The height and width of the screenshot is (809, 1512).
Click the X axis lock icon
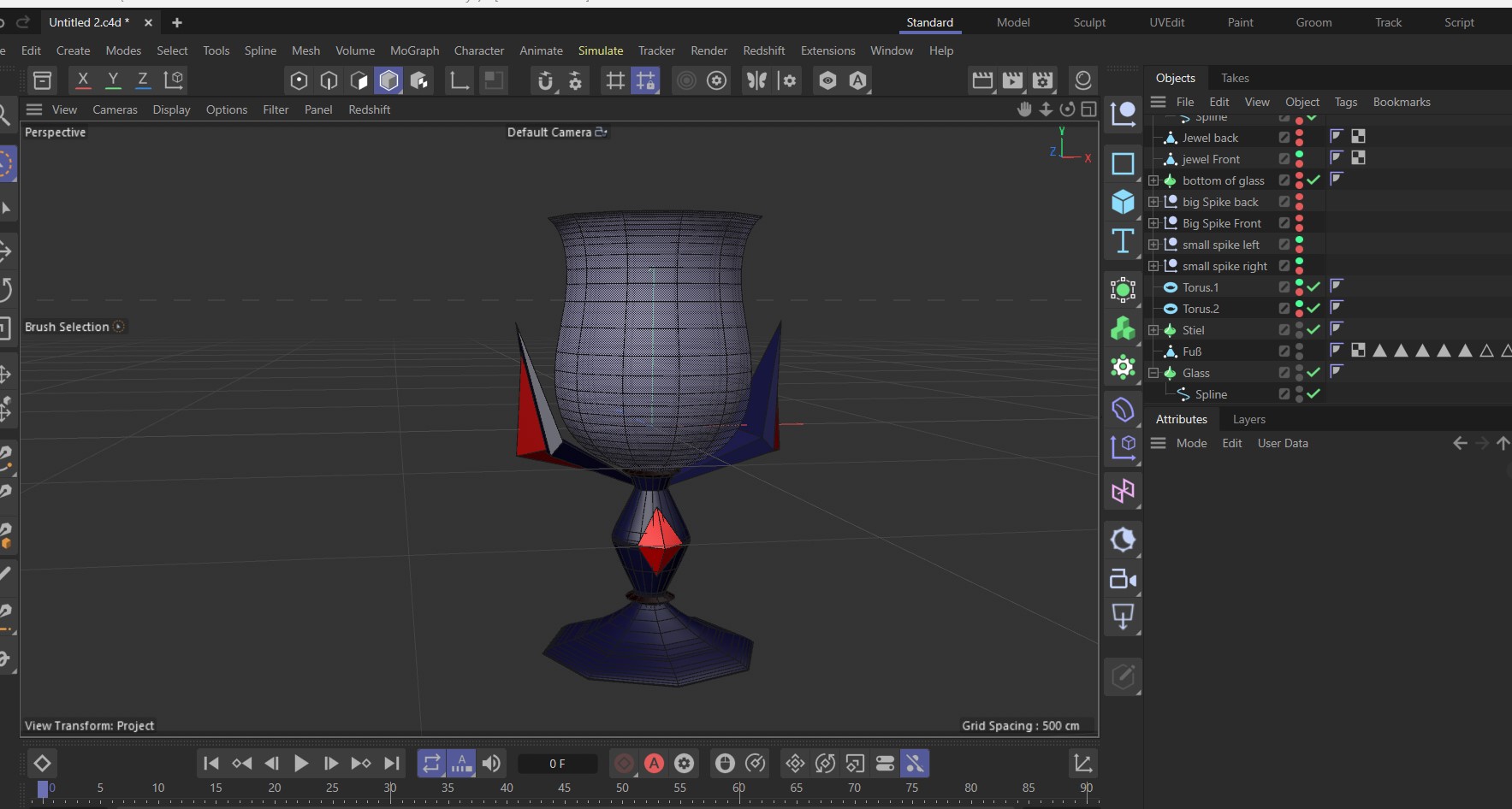point(83,80)
